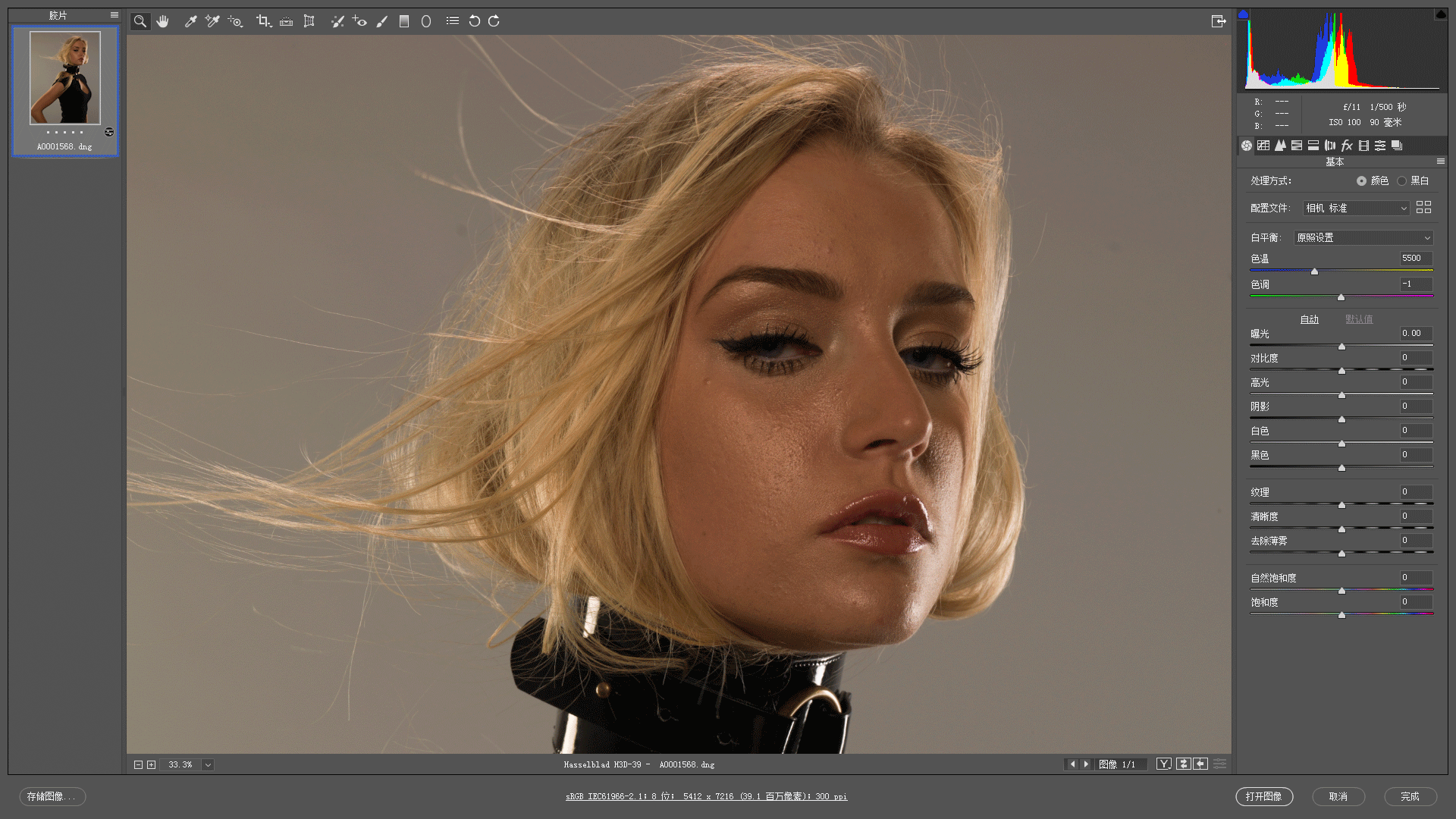Select the White Balance eyedropper tool
The width and height of the screenshot is (1456, 819).
(x=190, y=21)
